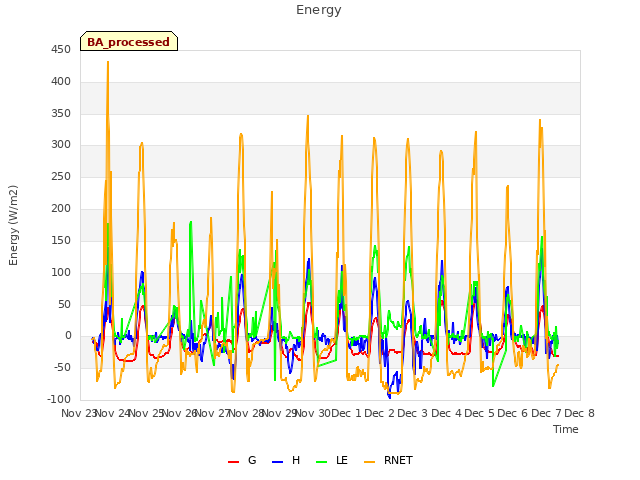640x480 pixels.
Task: Click the green LE spike near Nov 26
Action: pyautogui.click(x=191, y=223)
